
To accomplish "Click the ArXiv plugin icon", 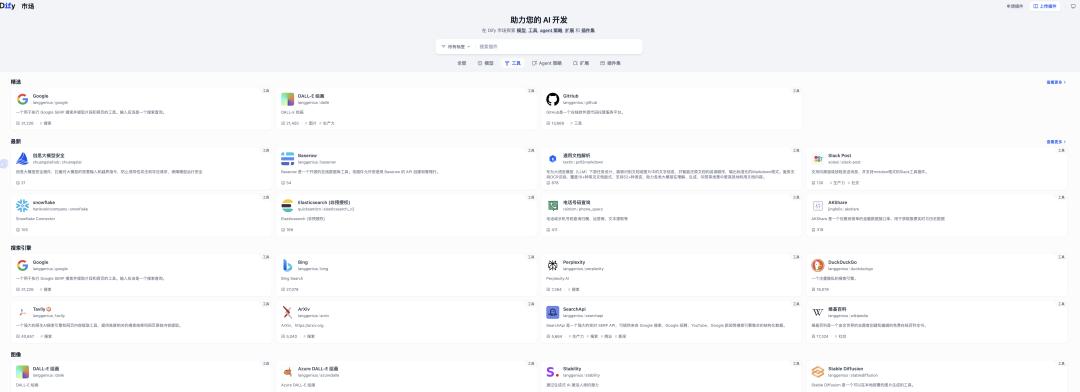I will (x=287, y=312).
